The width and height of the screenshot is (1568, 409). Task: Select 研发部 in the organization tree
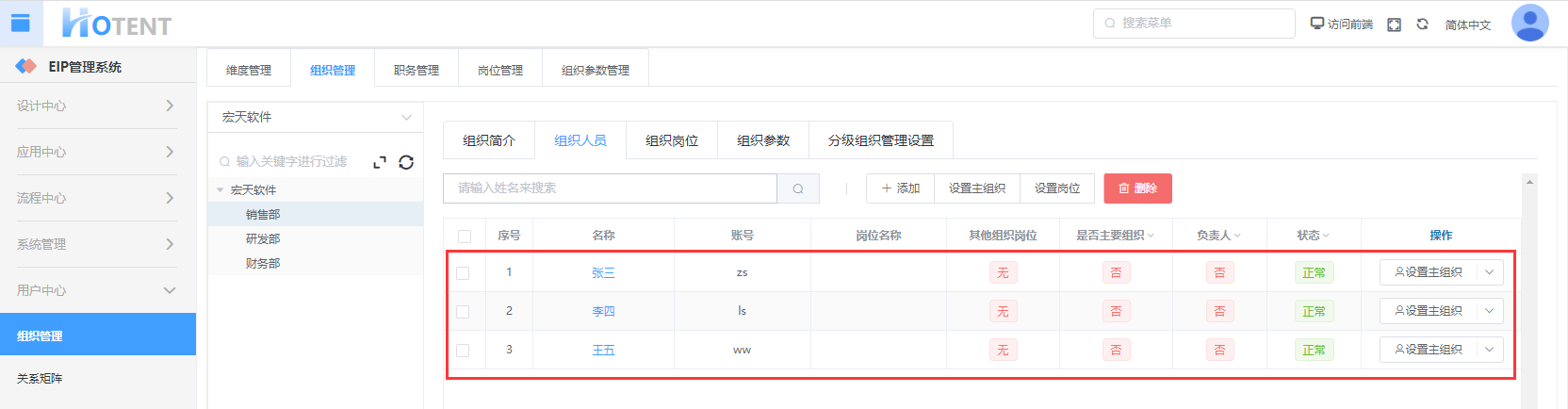point(263,239)
